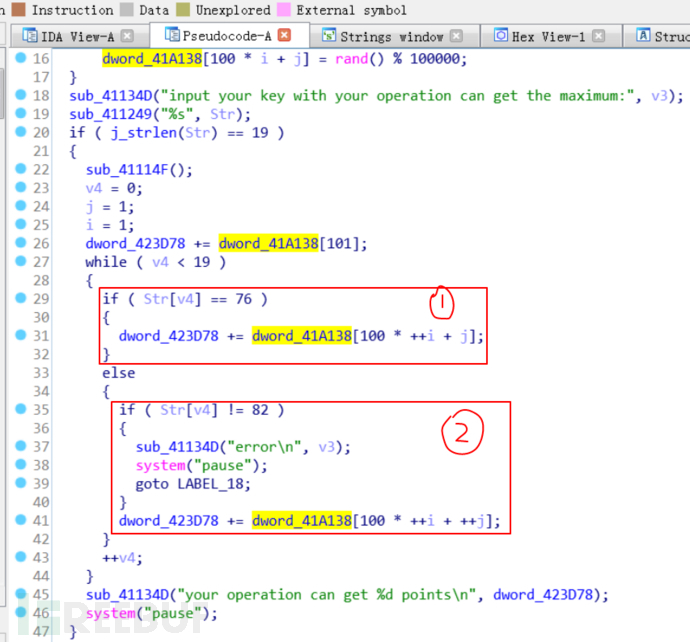Click the Unexplored legend color swatch
Screen dimensions: 690x642
pyautogui.click(x=180, y=10)
